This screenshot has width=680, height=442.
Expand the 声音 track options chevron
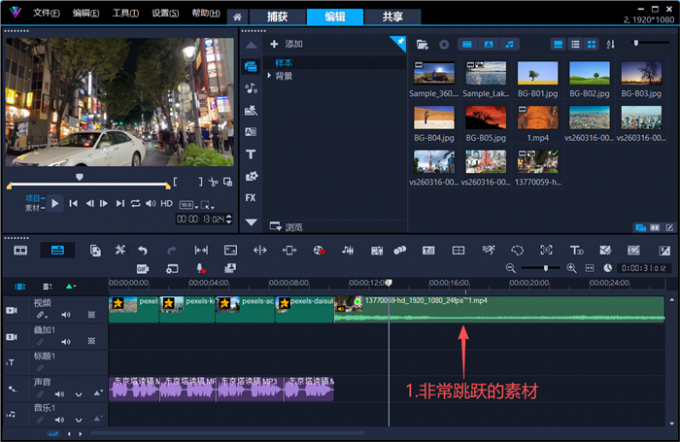[x=78, y=395]
